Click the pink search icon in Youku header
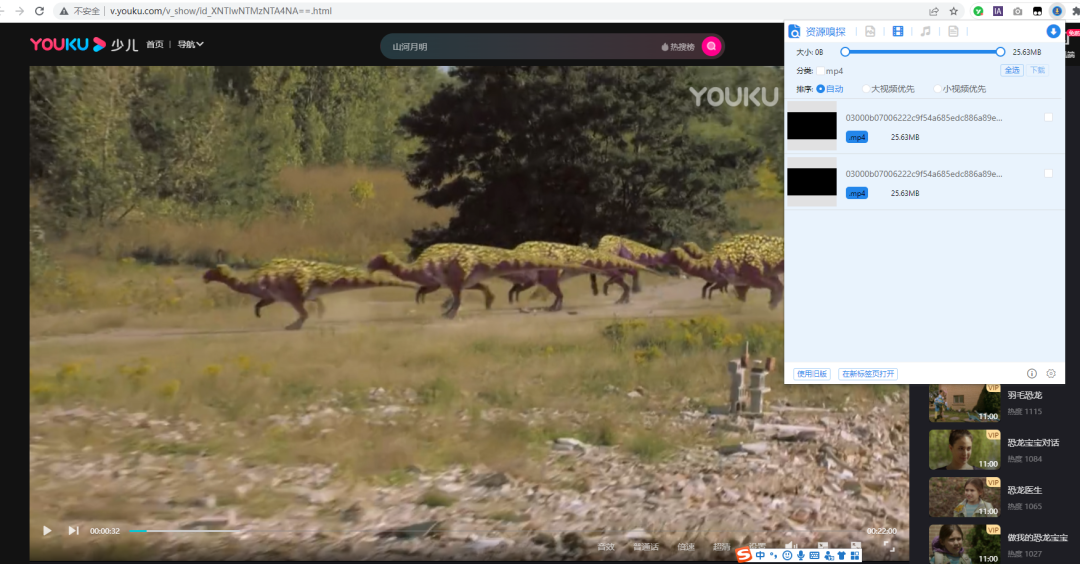This screenshot has height=564, width=1080. (x=711, y=46)
